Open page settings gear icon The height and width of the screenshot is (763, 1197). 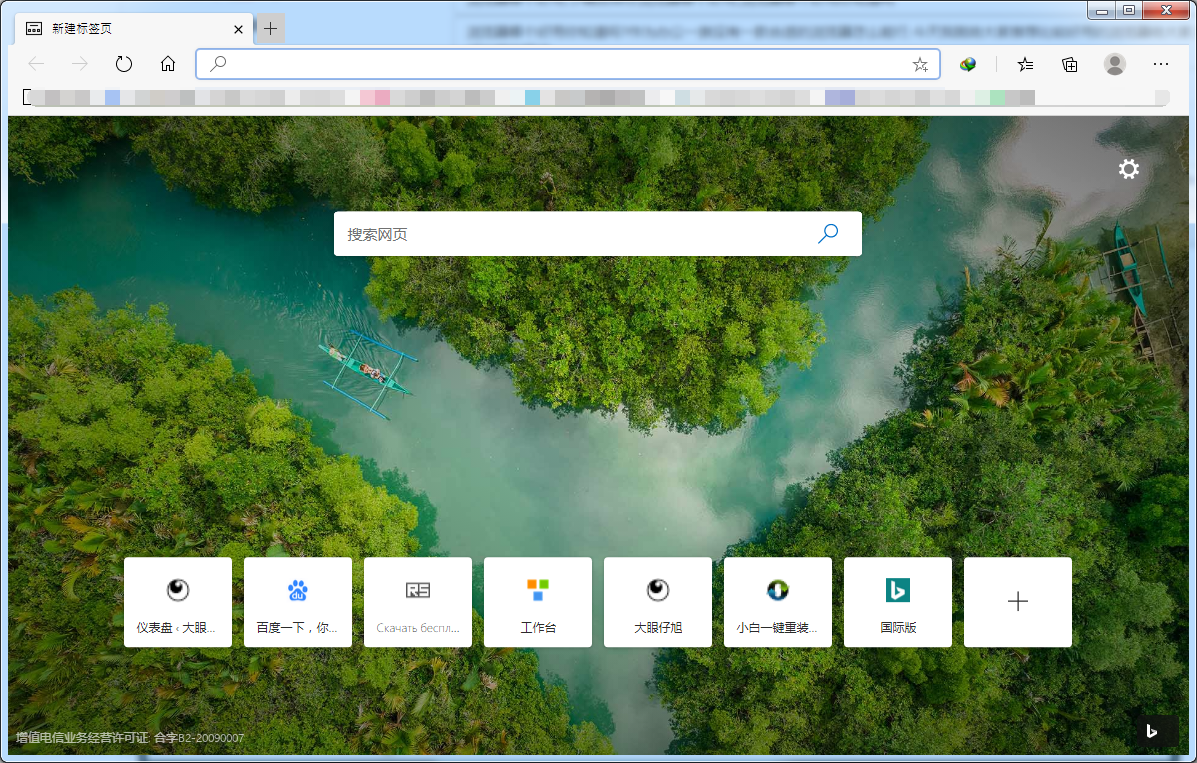(1128, 170)
